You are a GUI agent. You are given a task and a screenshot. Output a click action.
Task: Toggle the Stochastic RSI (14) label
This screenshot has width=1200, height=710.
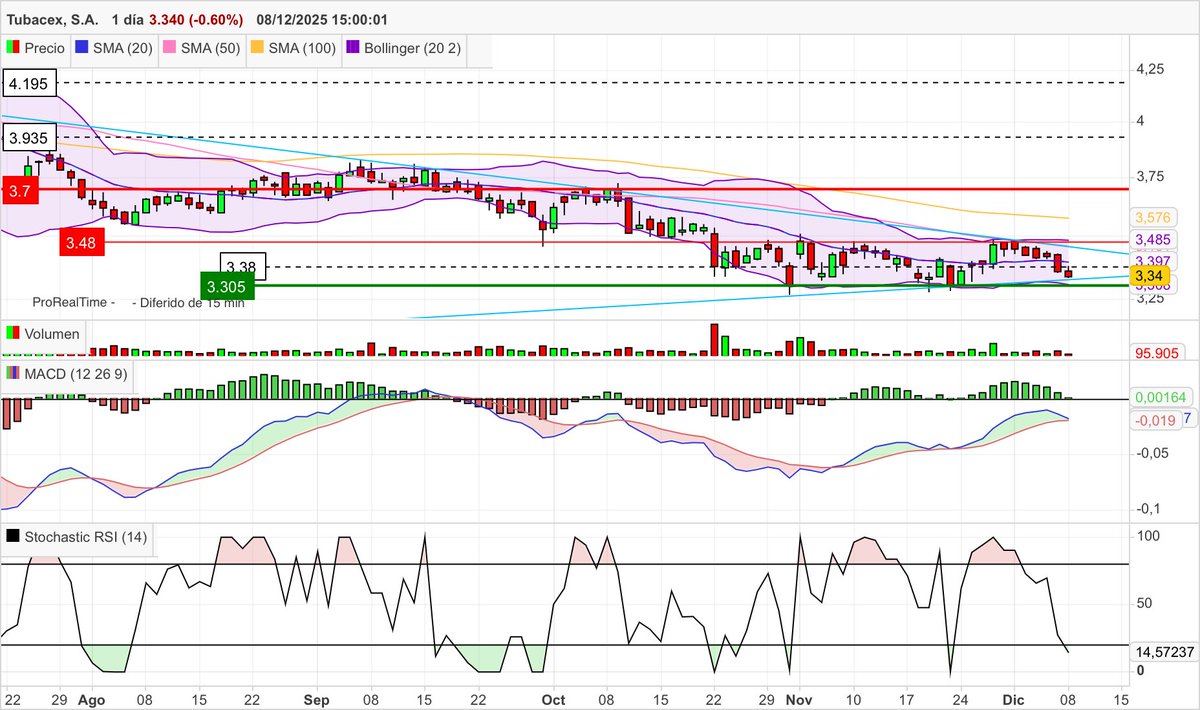(85, 537)
